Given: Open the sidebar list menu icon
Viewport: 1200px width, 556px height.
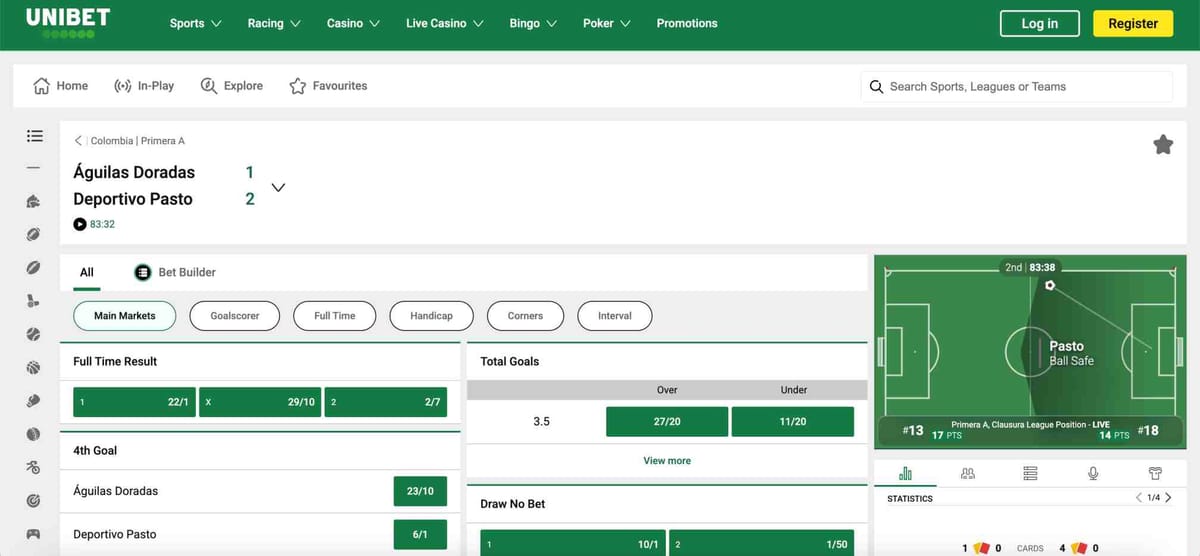Looking at the screenshot, I should tap(34, 136).
